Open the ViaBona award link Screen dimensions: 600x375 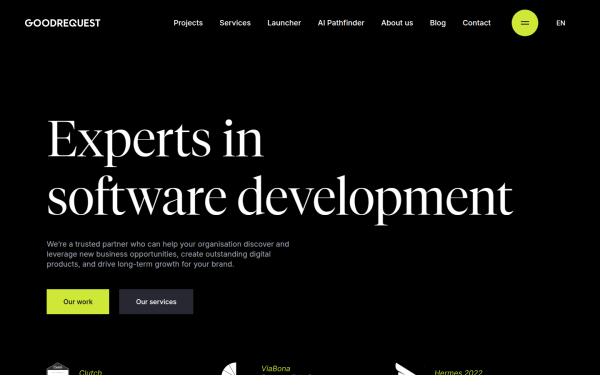coord(276,369)
